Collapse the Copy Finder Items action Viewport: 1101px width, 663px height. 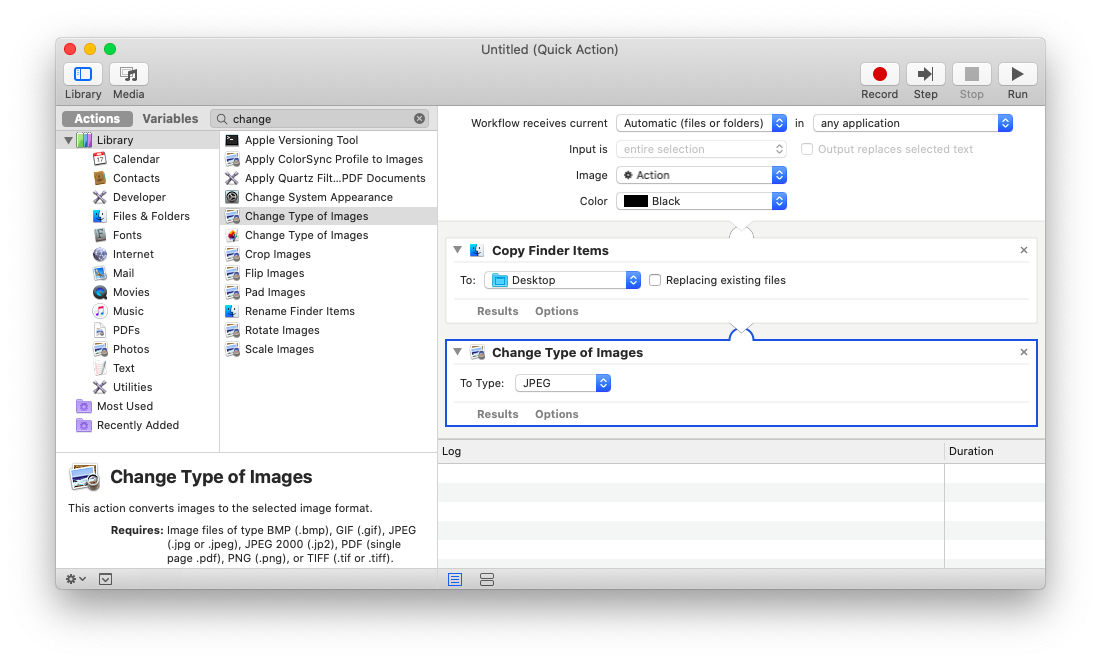tap(457, 250)
